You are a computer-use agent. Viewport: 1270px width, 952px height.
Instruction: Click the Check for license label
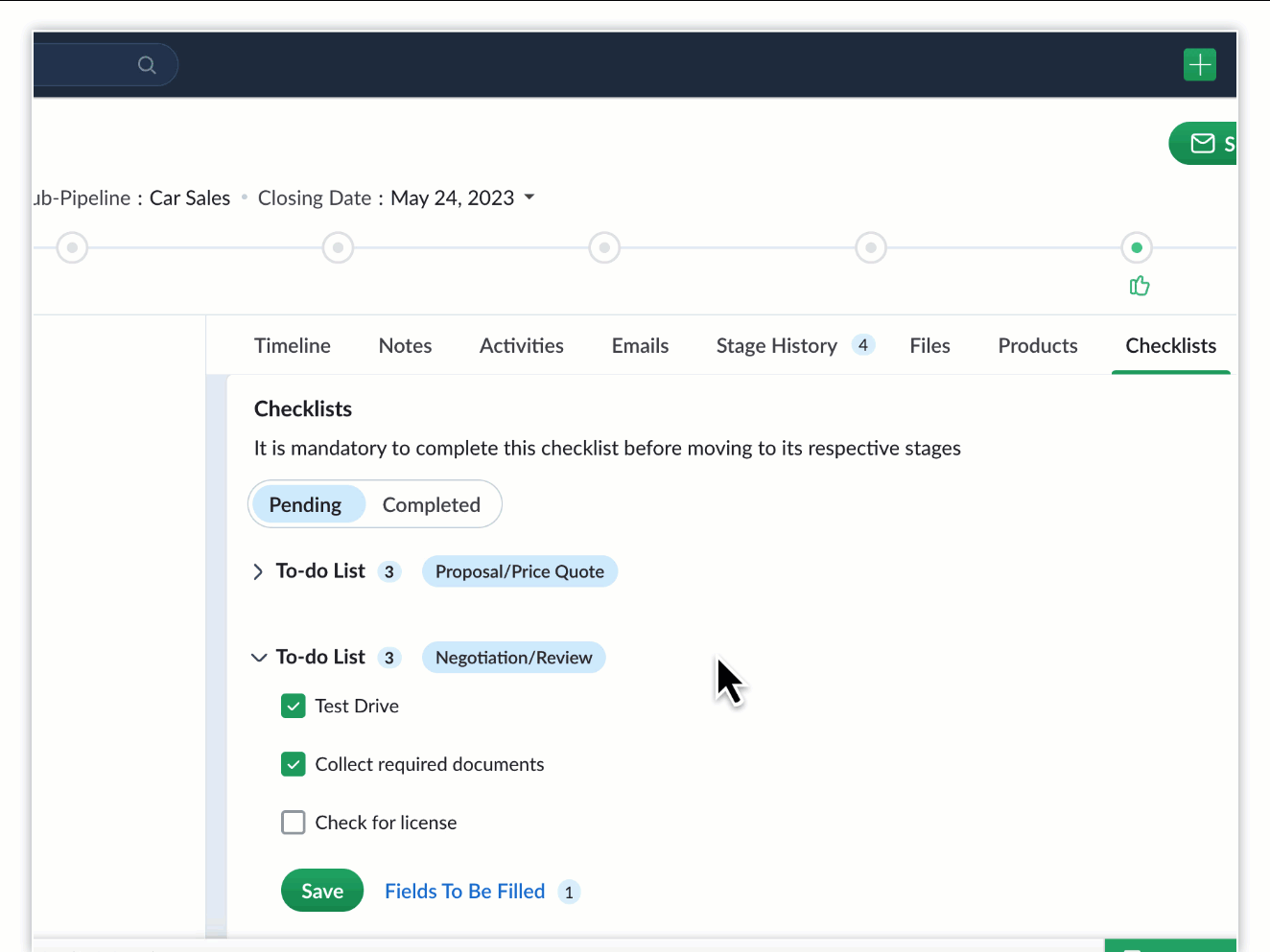(x=386, y=823)
